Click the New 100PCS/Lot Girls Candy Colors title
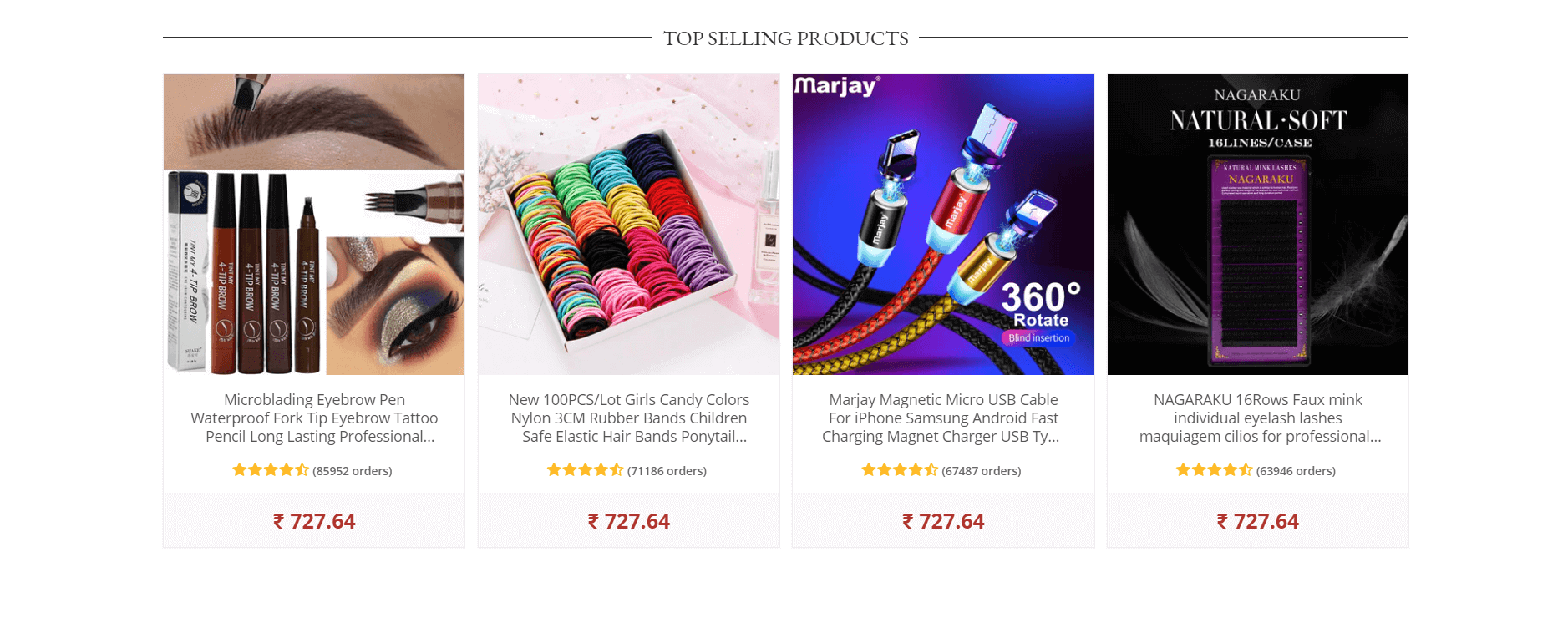This screenshot has height=623, width=1568. click(629, 418)
